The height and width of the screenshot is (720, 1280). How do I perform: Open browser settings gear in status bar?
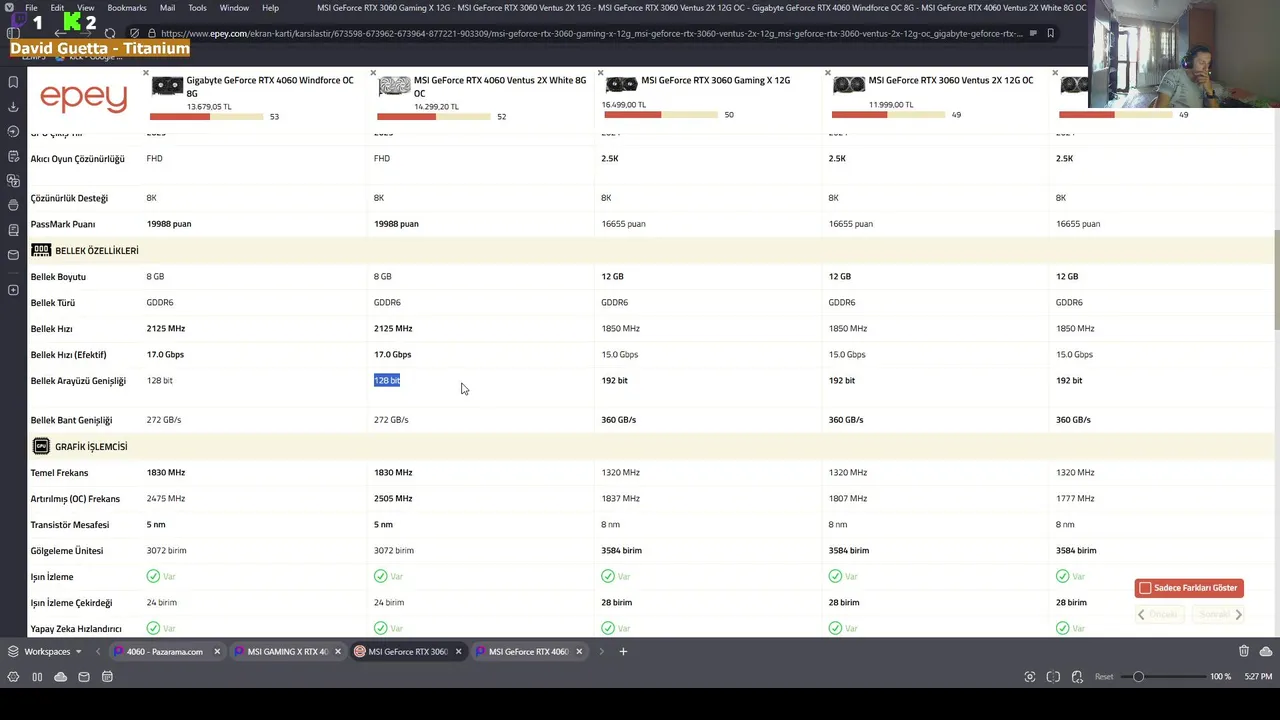coord(13,677)
